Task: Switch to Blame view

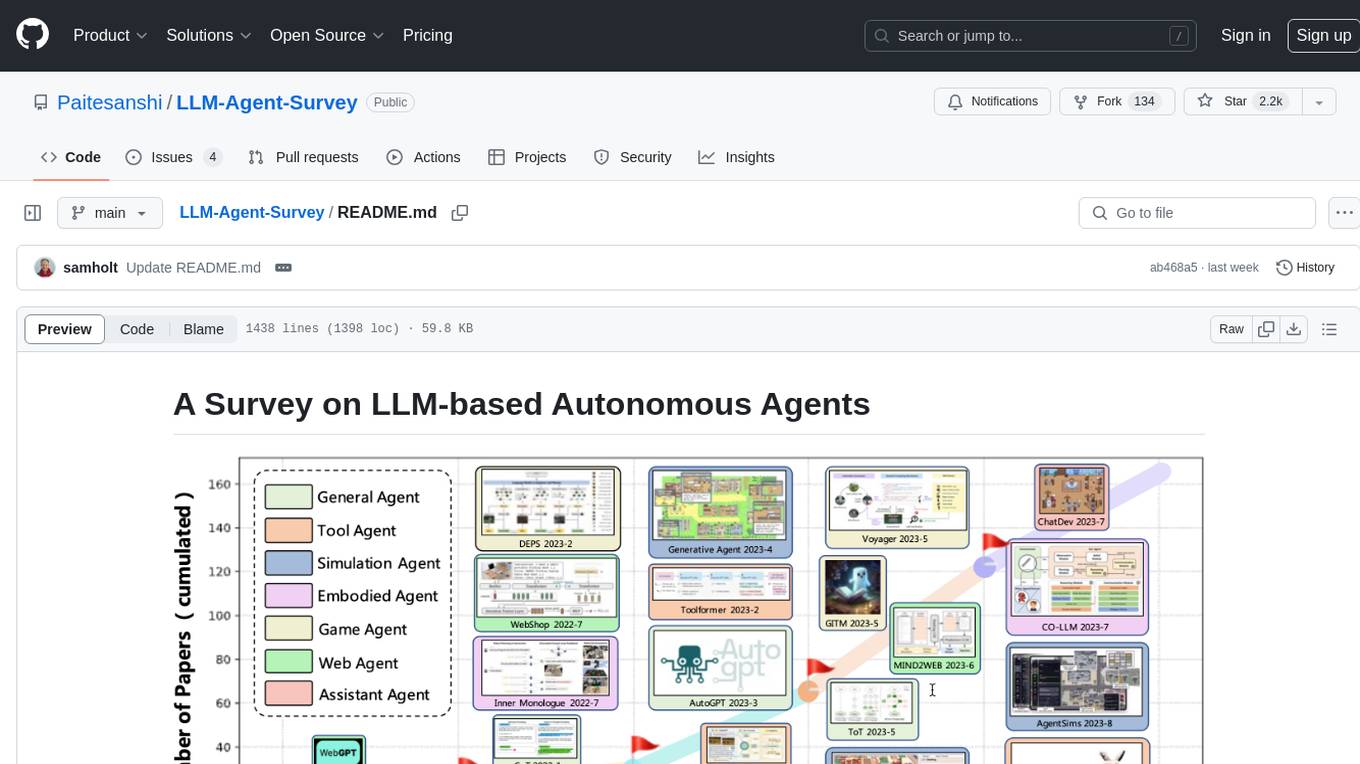Action: [x=203, y=329]
